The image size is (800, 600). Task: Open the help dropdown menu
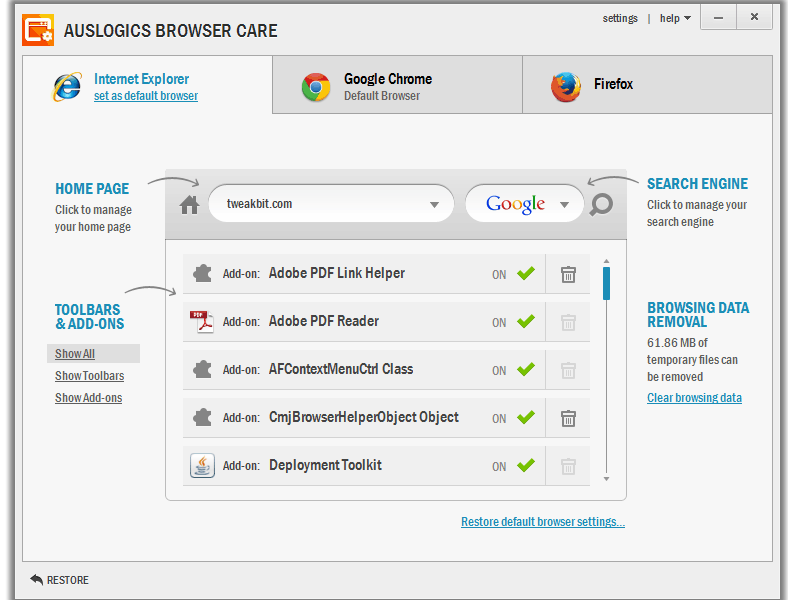point(675,18)
